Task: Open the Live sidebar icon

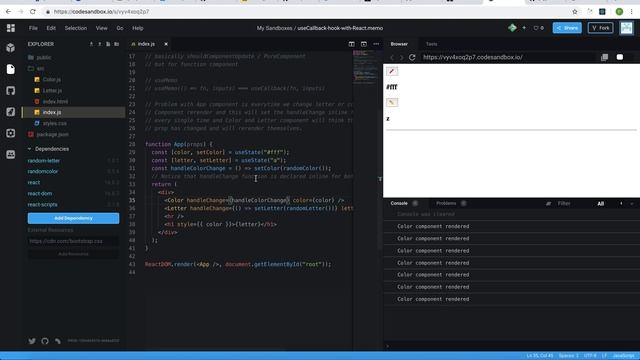Action: tap(11, 154)
